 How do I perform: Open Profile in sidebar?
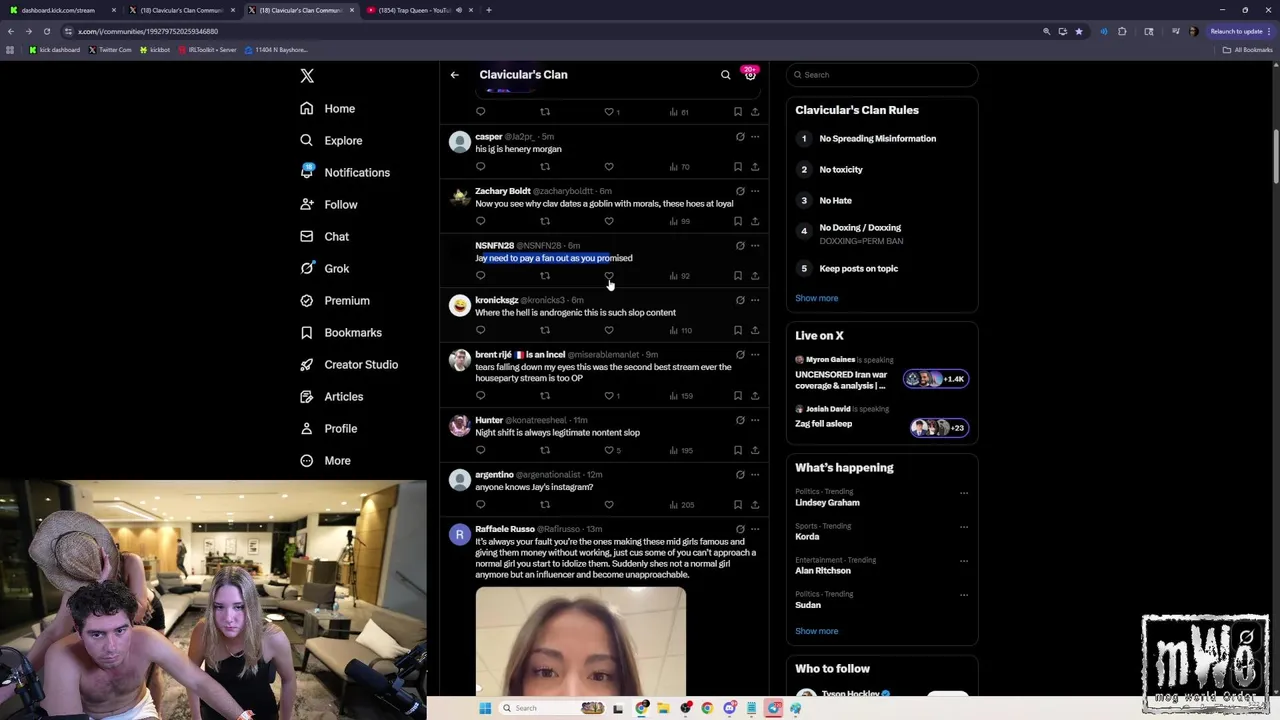[328, 428]
